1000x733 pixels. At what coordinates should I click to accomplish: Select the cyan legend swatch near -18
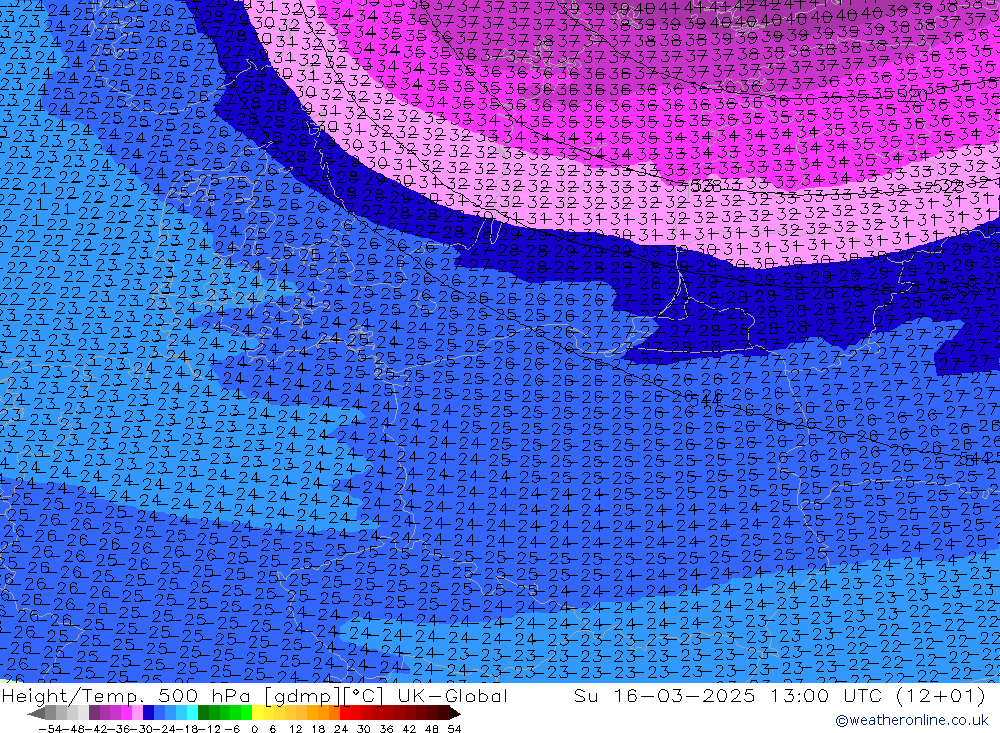(192, 713)
